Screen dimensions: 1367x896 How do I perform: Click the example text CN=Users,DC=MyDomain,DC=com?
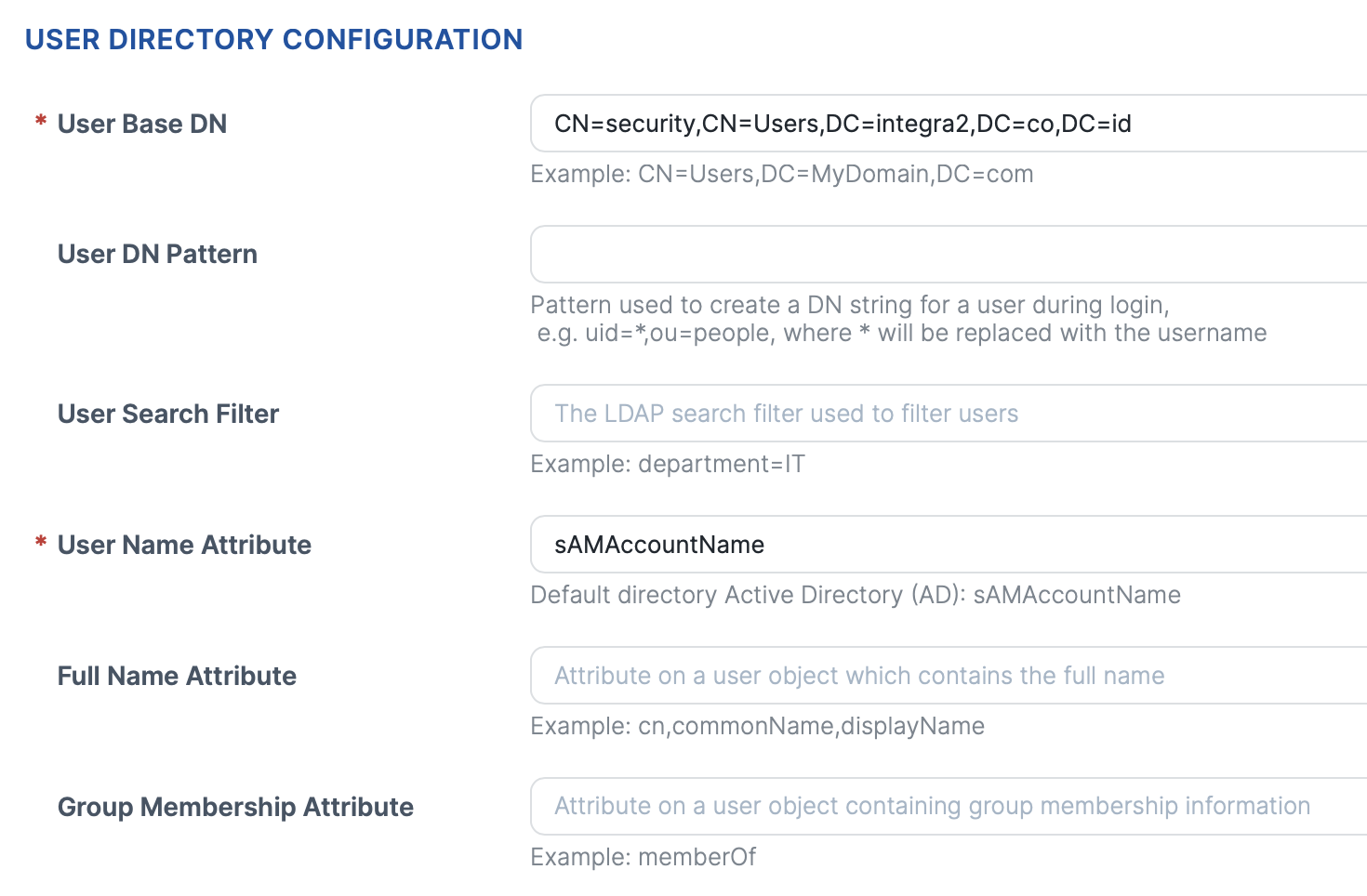[836, 174]
